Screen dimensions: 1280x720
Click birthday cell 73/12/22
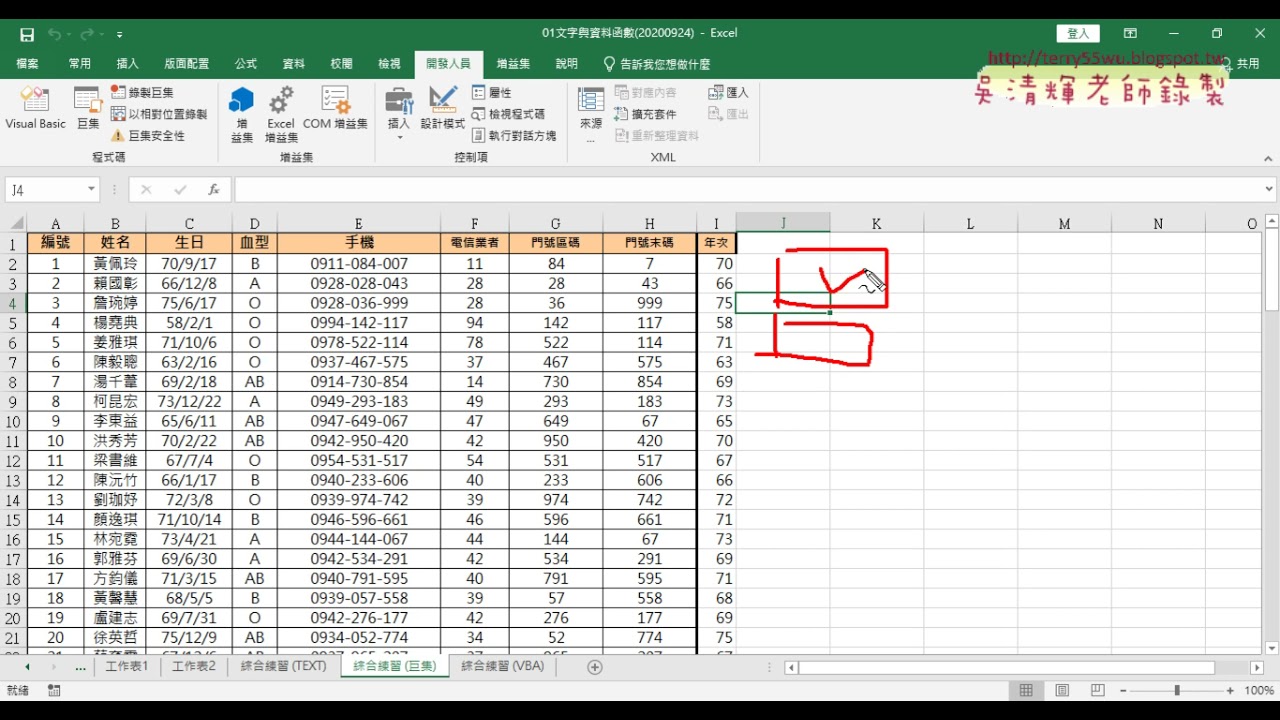coord(189,401)
